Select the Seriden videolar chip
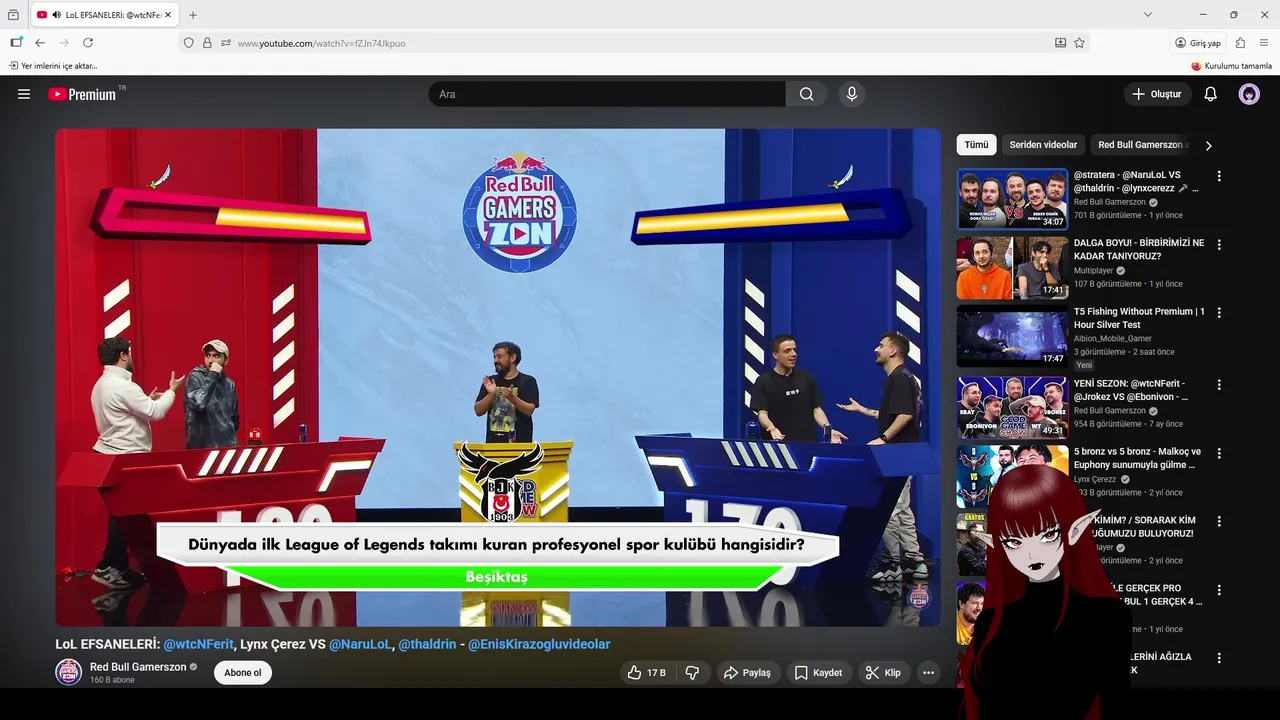 click(1043, 145)
